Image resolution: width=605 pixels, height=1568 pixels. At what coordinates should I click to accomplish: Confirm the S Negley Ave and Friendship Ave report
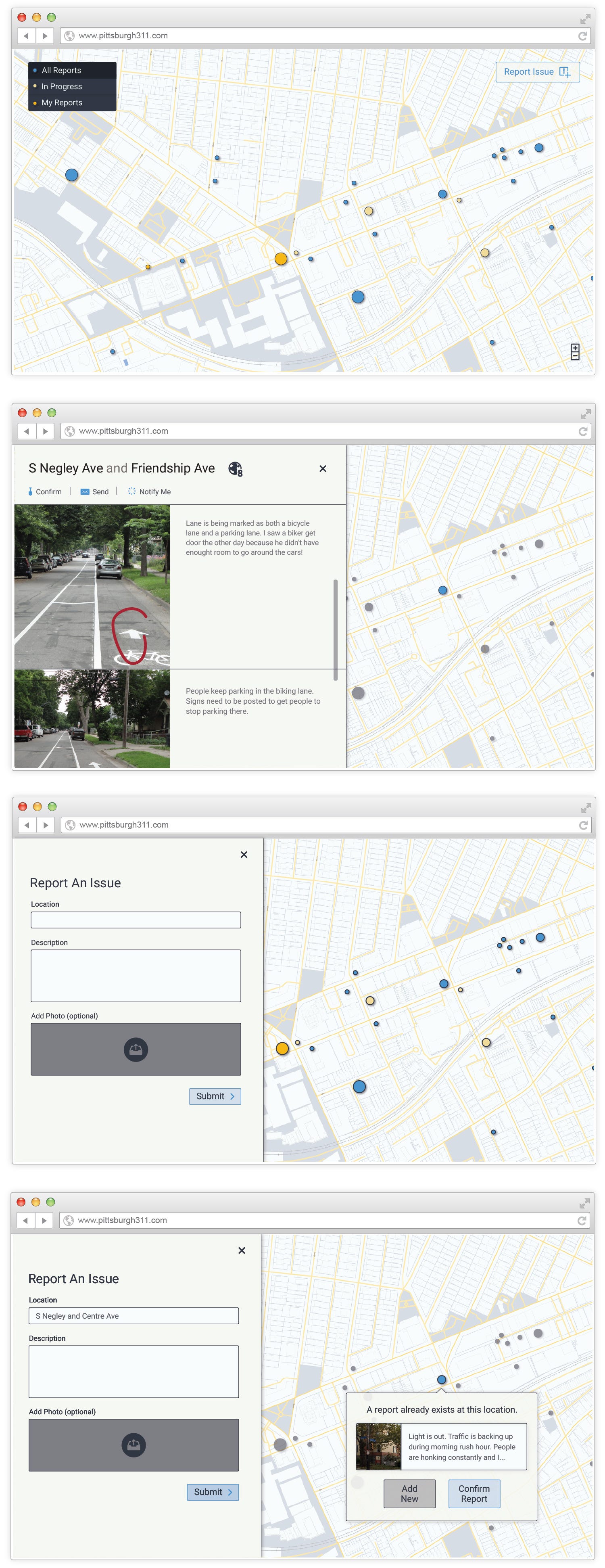(44, 492)
